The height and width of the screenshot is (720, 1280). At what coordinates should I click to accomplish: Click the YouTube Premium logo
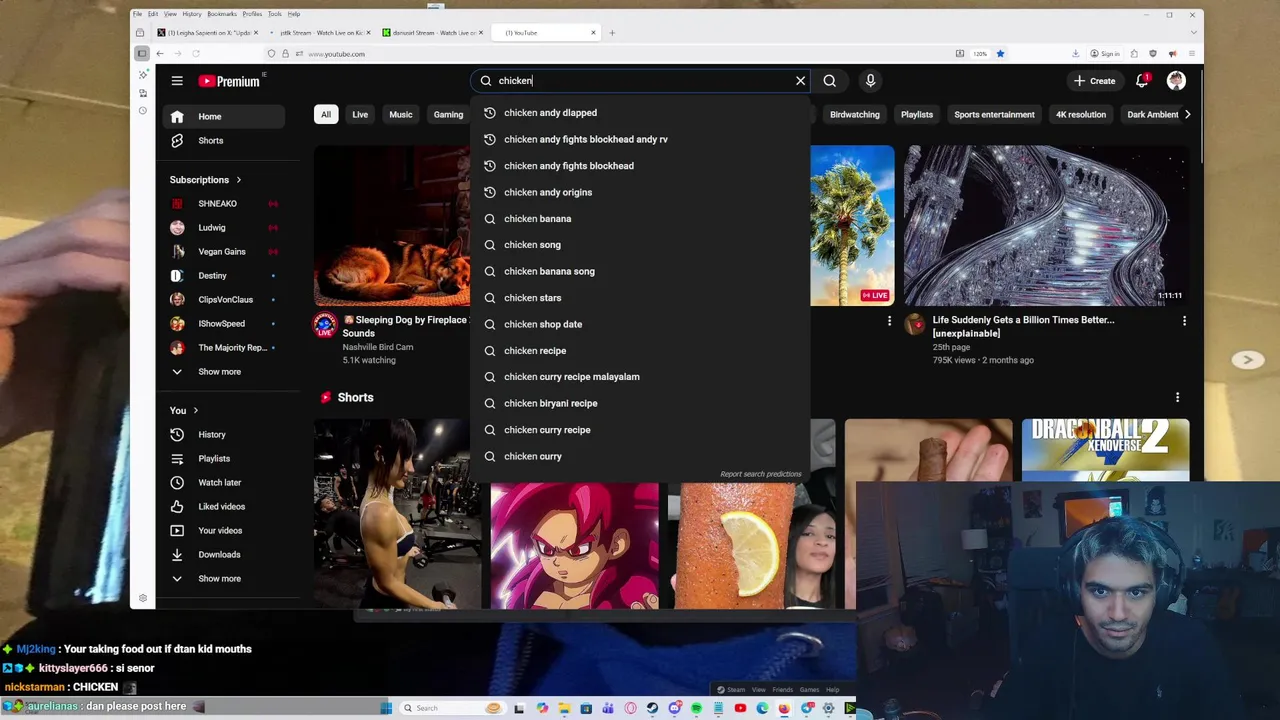point(229,81)
